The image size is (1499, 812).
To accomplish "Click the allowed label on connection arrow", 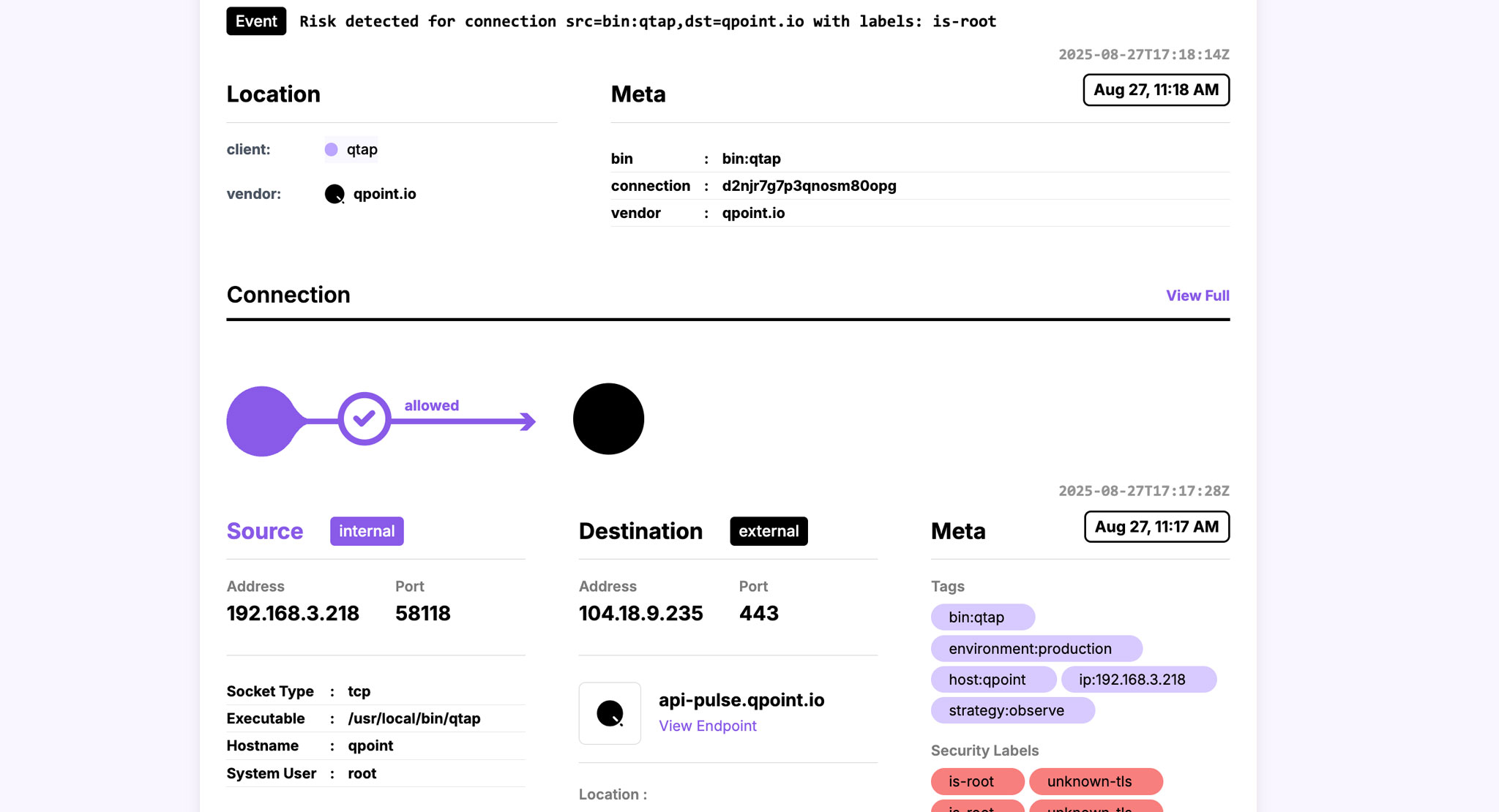I will click(x=432, y=405).
